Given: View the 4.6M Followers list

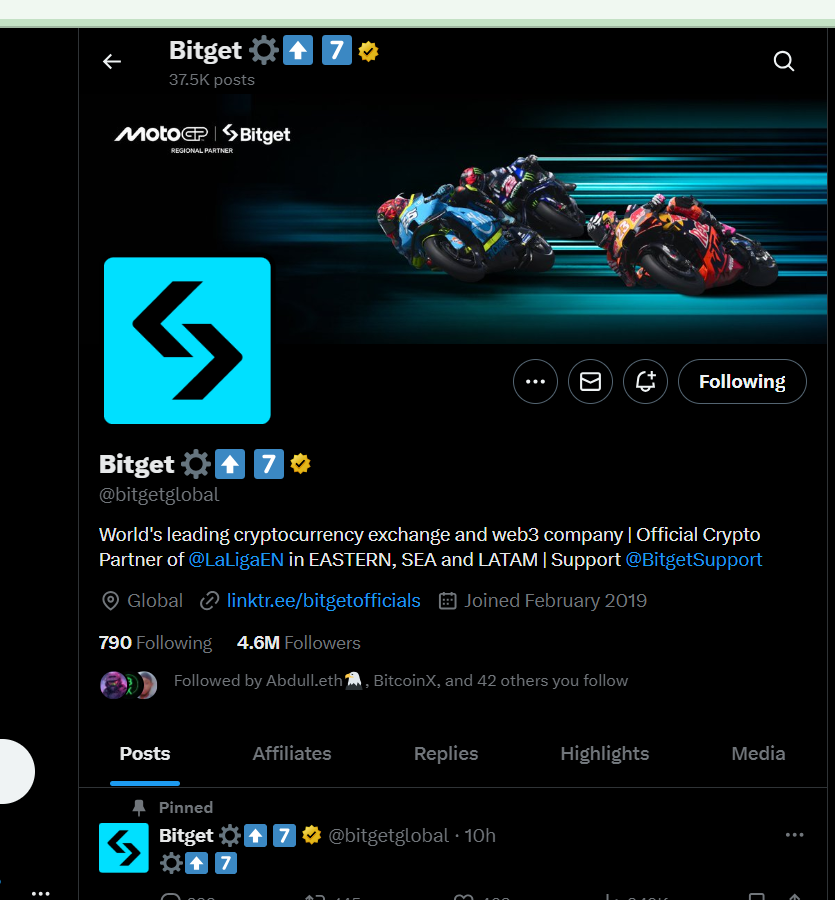Looking at the screenshot, I should (x=298, y=643).
